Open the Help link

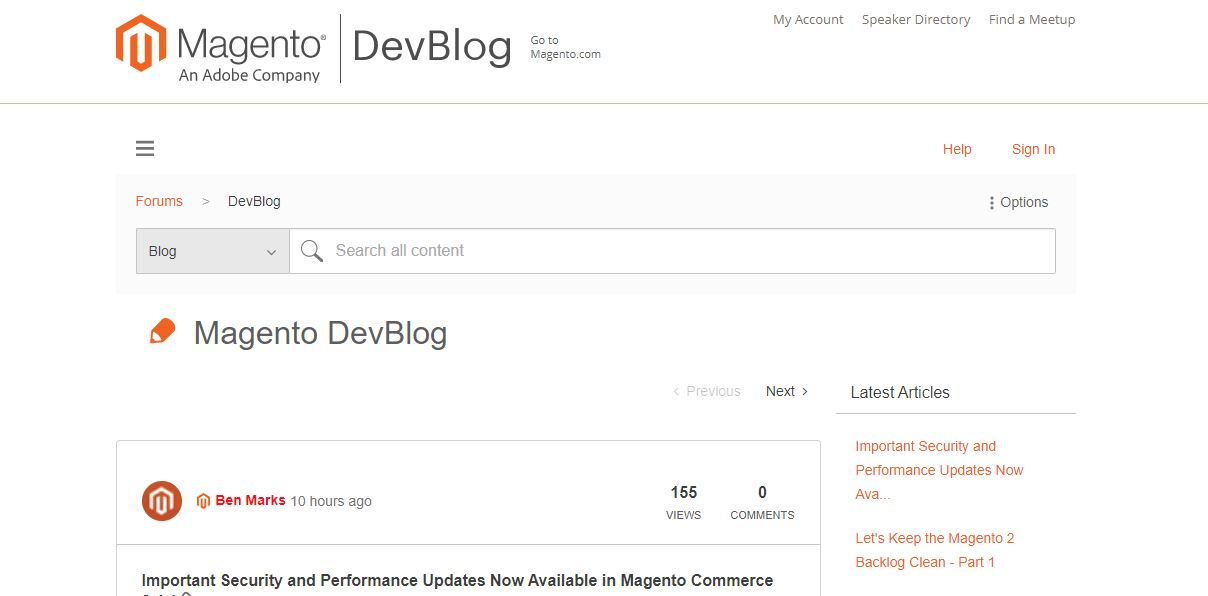coord(957,149)
